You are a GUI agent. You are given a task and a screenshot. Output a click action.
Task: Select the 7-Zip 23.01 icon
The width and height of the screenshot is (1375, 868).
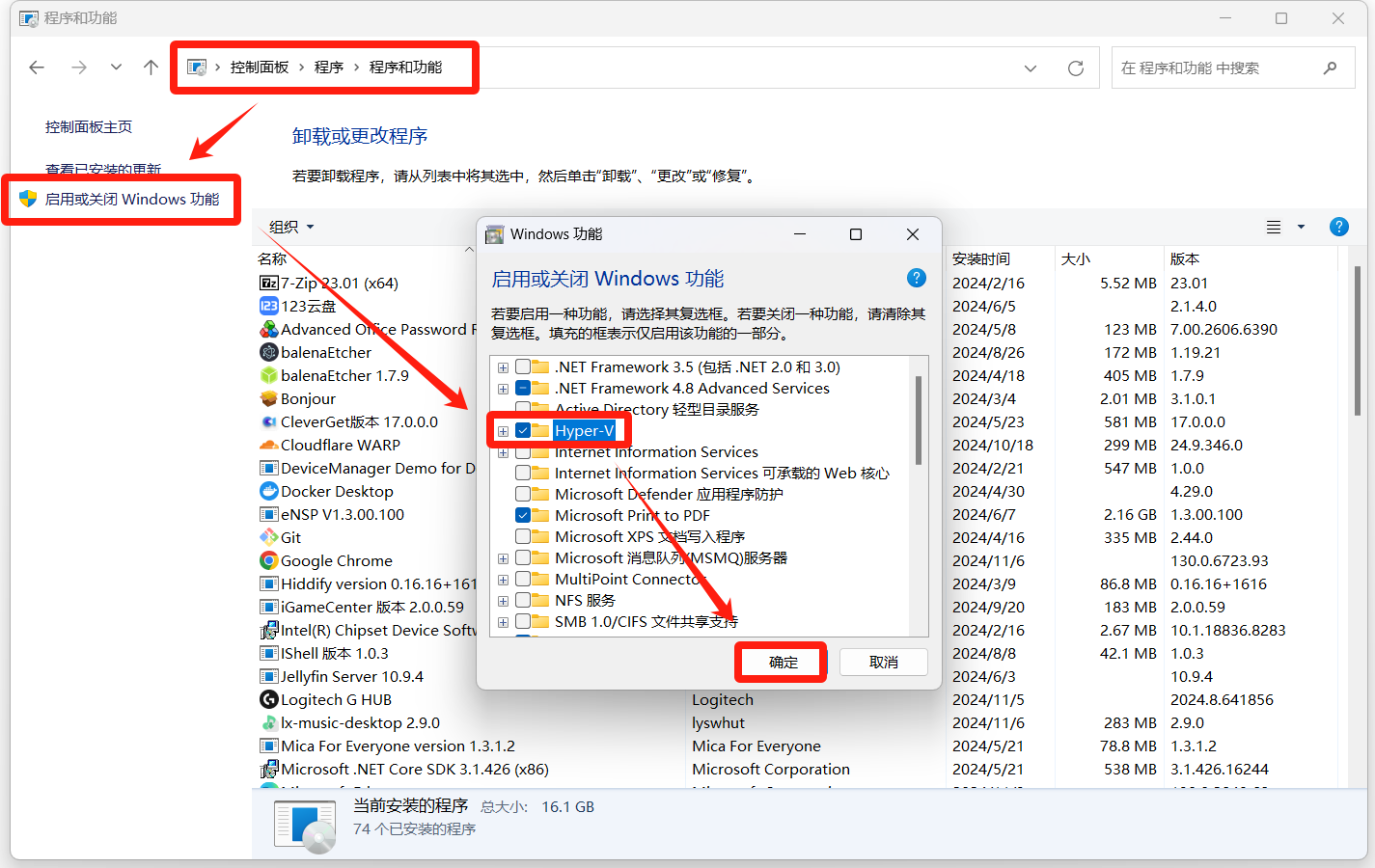point(269,283)
